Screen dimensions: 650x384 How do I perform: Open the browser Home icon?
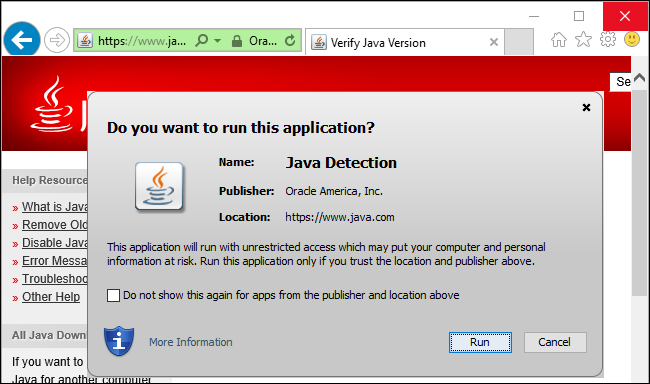click(559, 40)
